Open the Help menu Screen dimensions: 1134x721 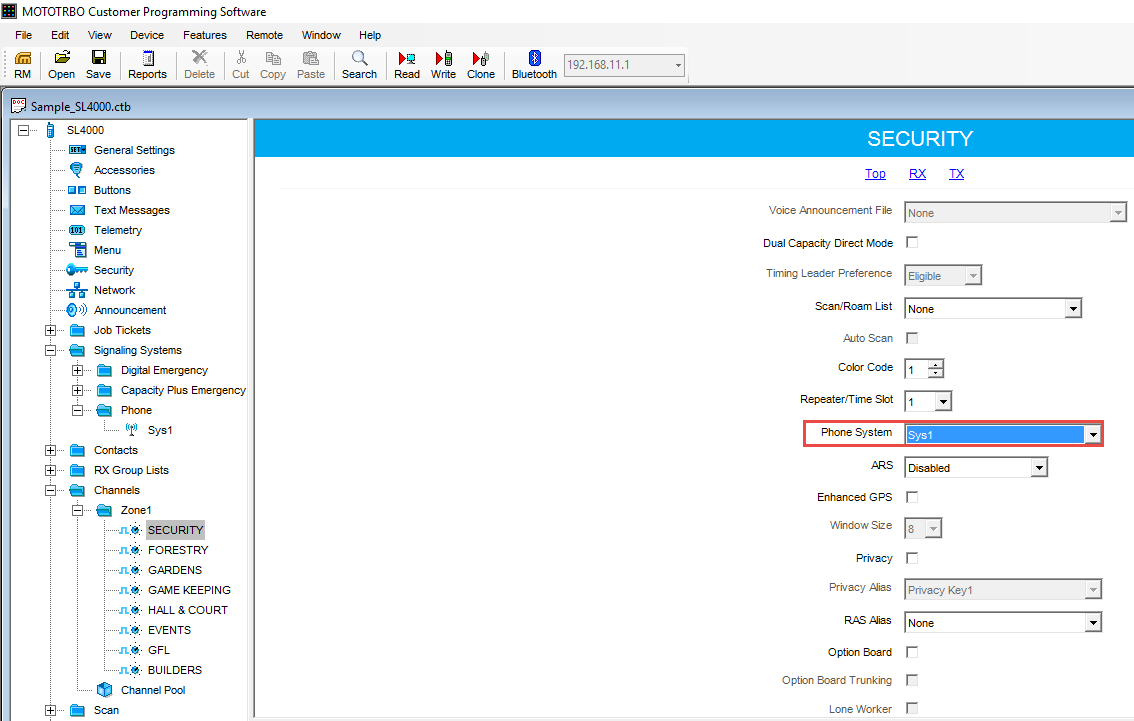tap(370, 35)
